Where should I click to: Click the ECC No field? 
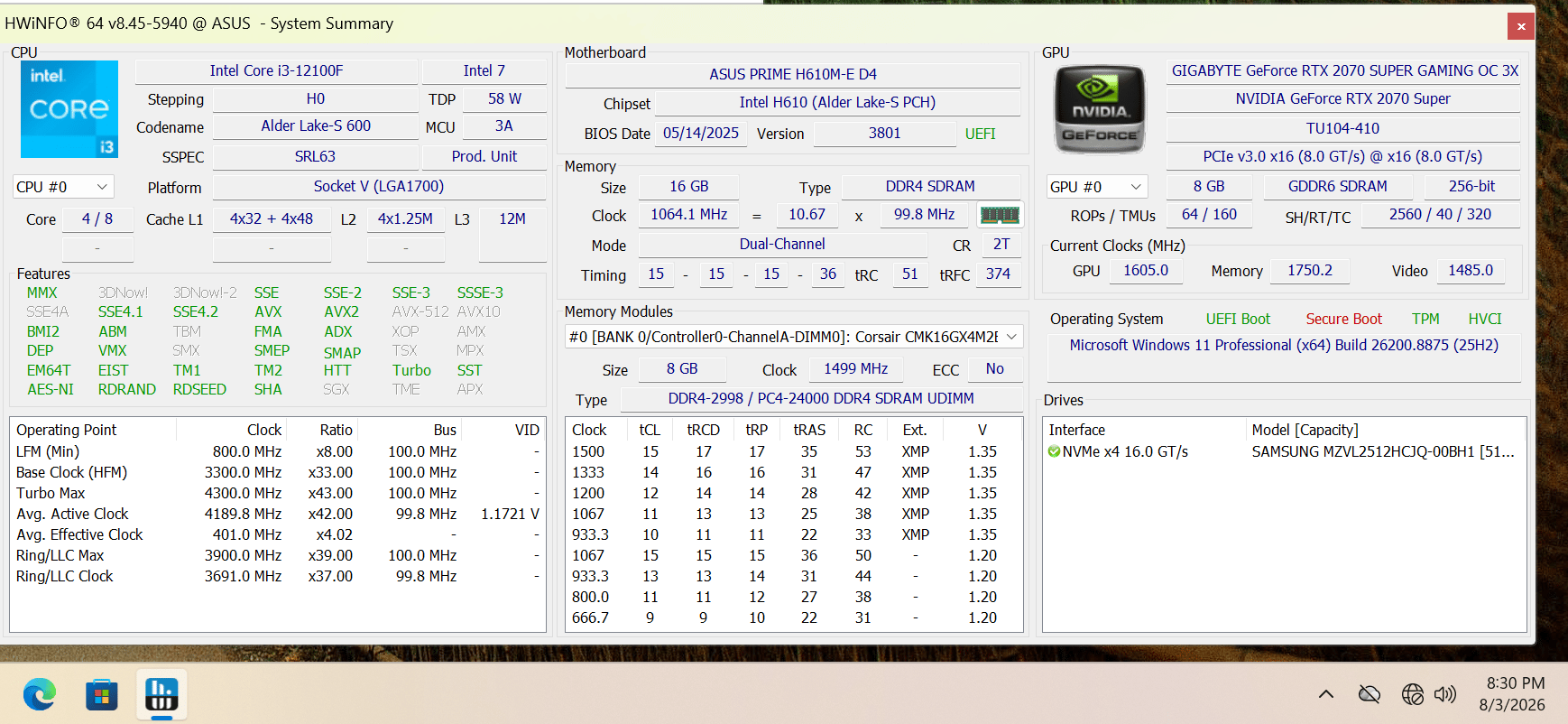994,368
